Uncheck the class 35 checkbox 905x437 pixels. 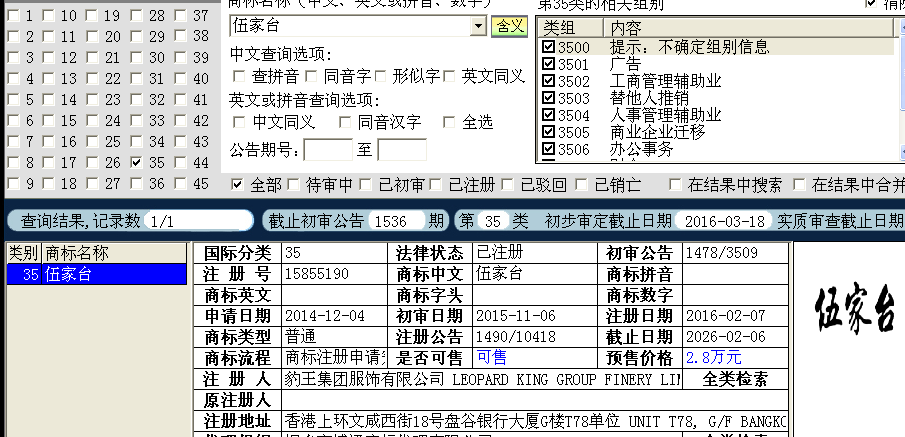click(x=136, y=163)
